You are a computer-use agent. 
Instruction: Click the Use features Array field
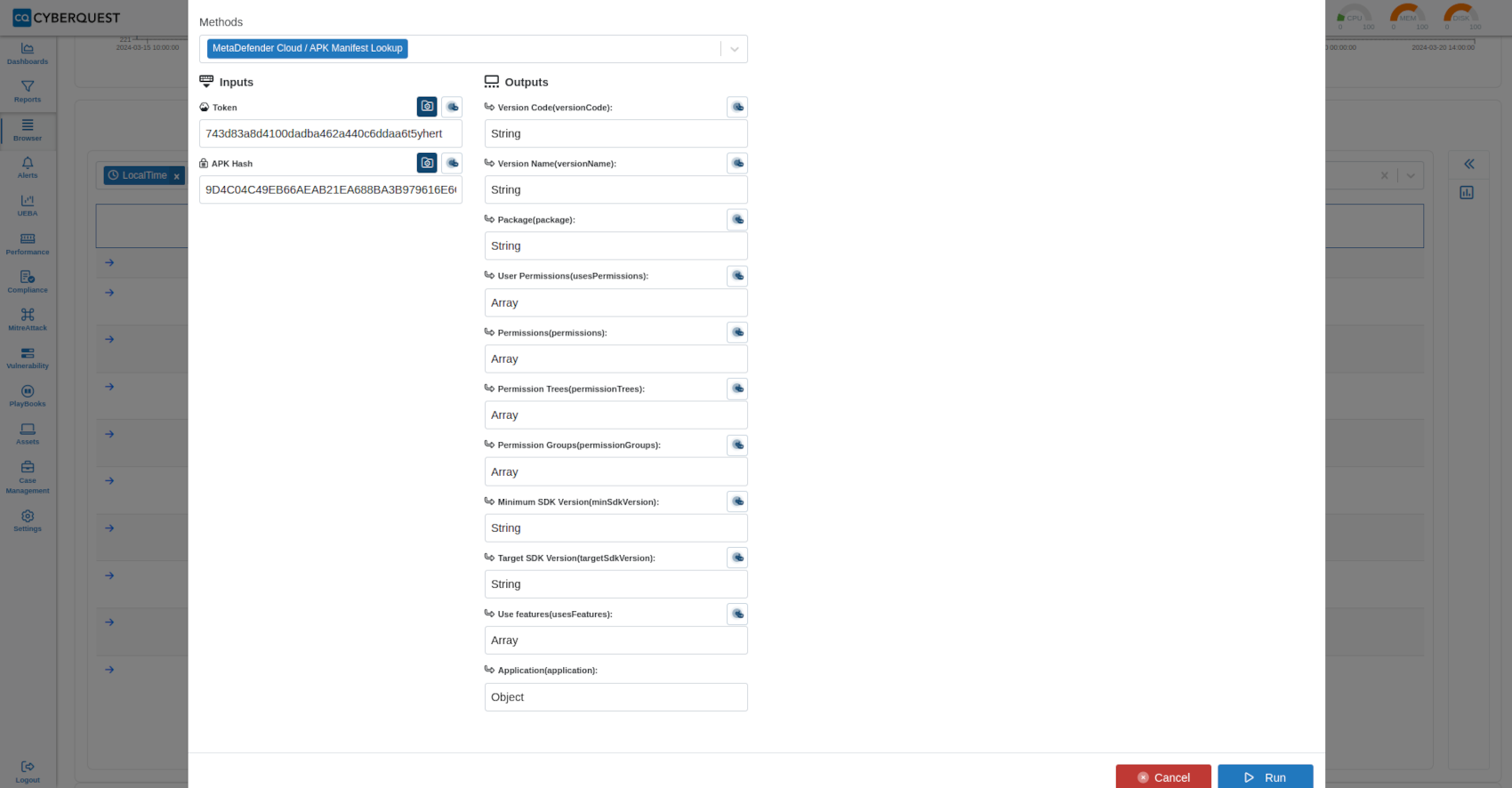click(616, 640)
